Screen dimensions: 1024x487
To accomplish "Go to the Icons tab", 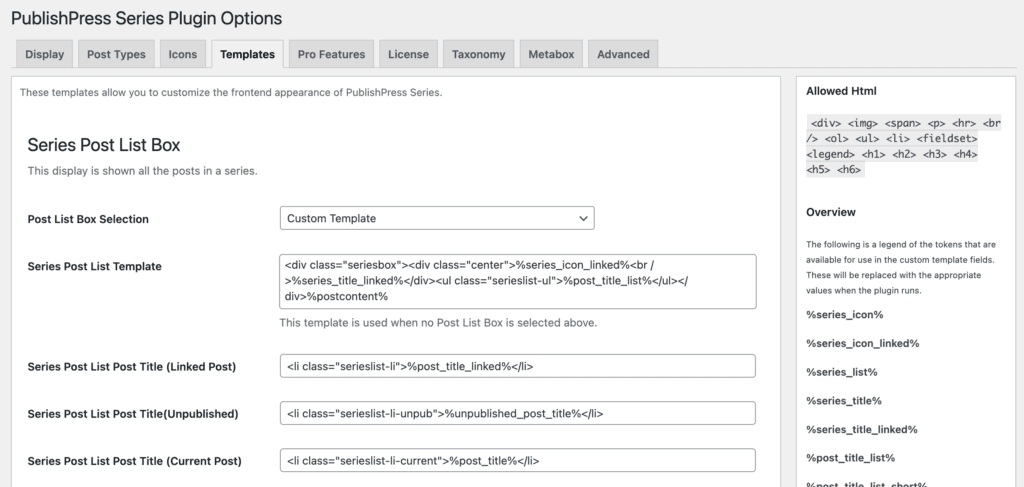I will [x=182, y=54].
